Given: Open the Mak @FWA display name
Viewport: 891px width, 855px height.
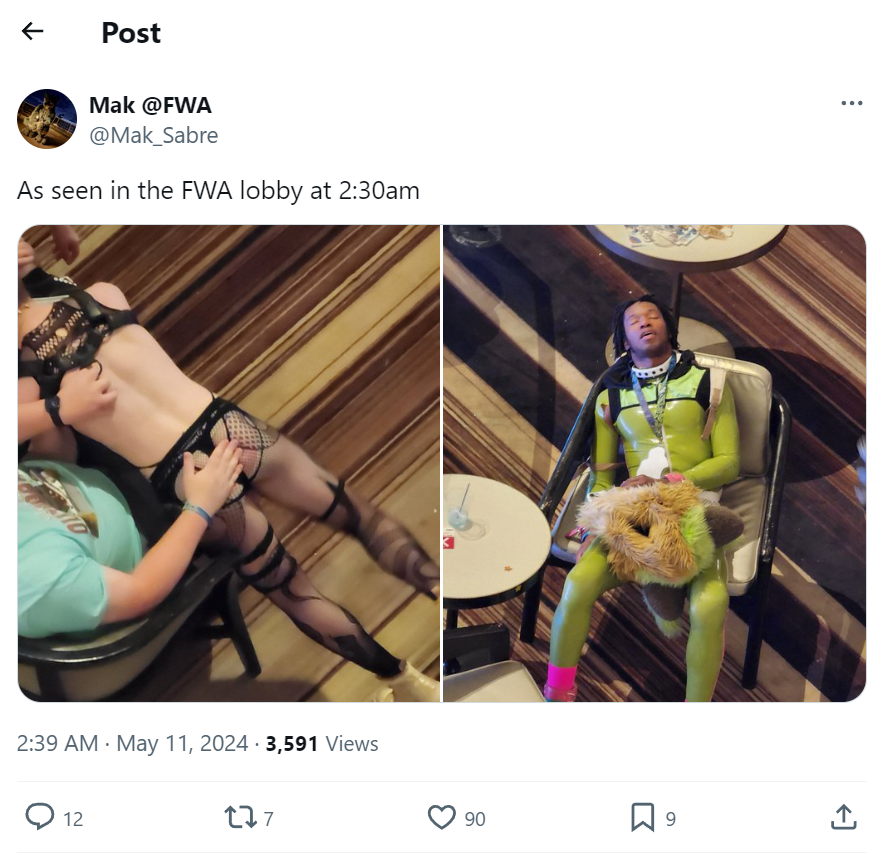Looking at the screenshot, I should click(151, 105).
